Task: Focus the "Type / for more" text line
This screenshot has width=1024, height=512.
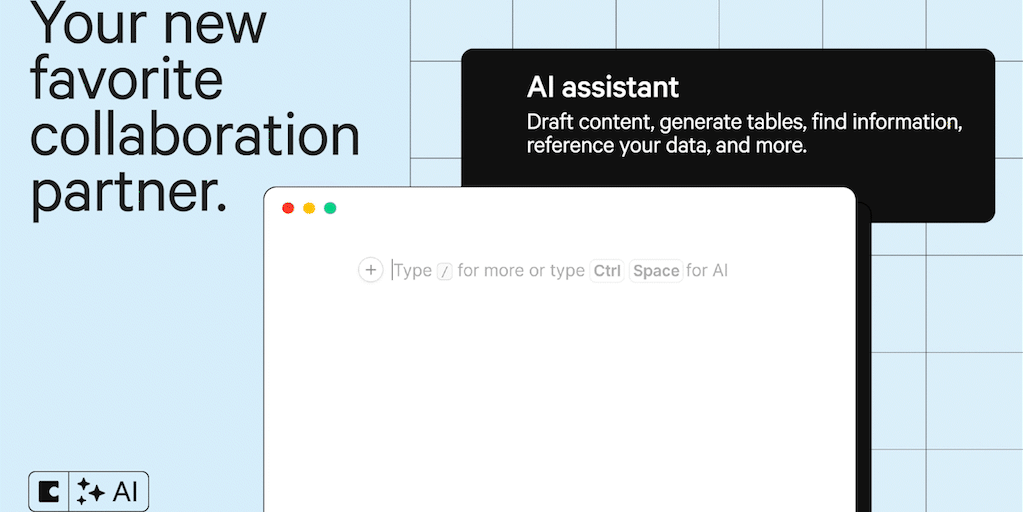Action: click(x=560, y=271)
